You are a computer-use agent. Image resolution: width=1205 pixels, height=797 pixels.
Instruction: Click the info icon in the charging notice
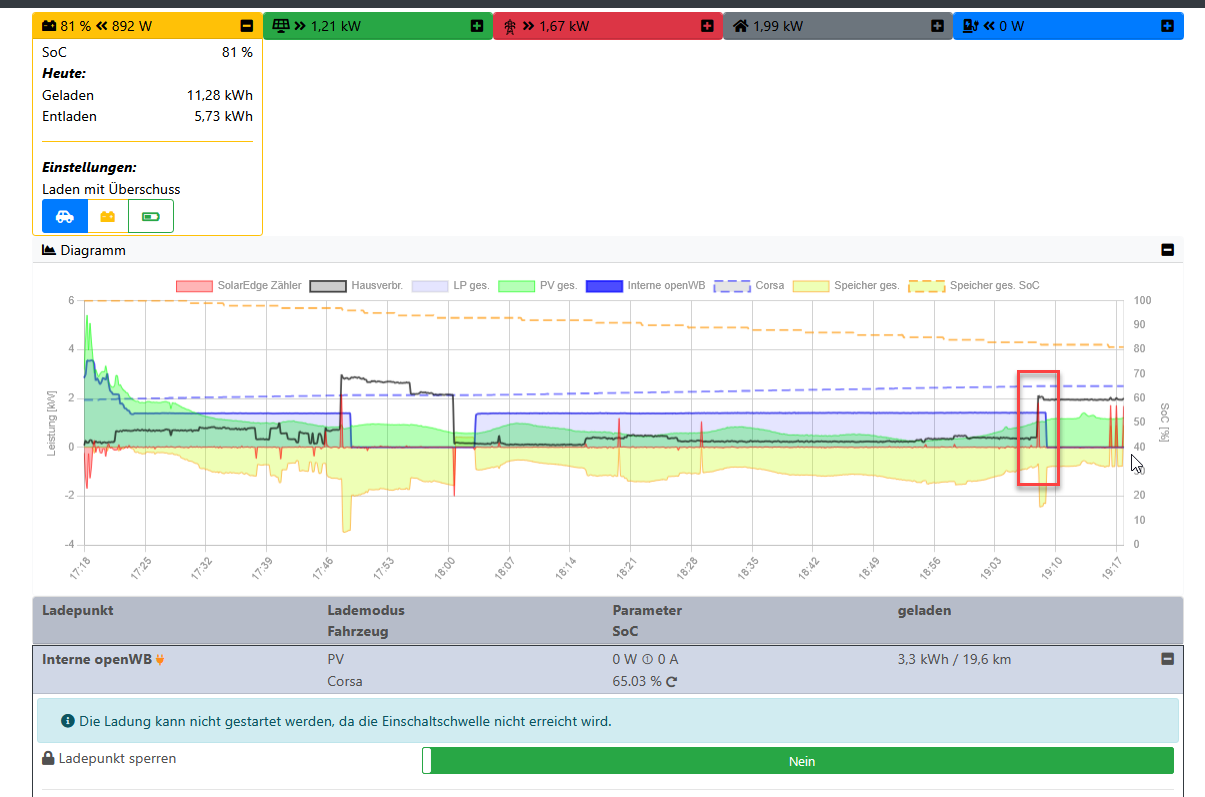click(68, 720)
